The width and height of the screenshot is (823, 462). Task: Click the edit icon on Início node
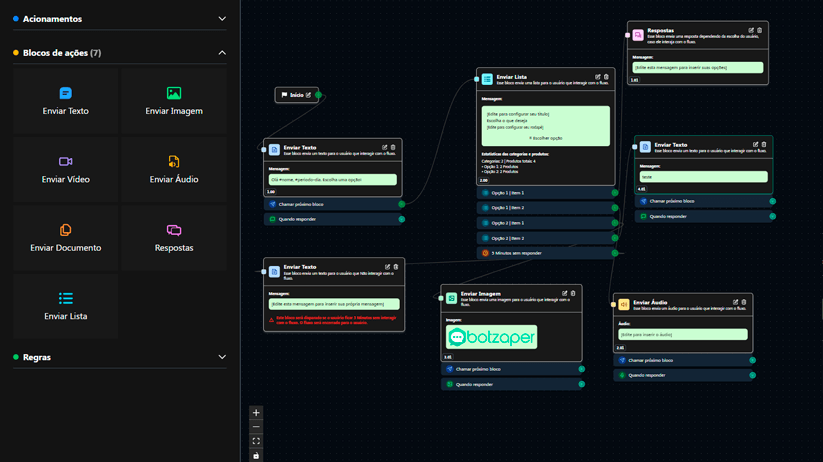(x=308, y=95)
